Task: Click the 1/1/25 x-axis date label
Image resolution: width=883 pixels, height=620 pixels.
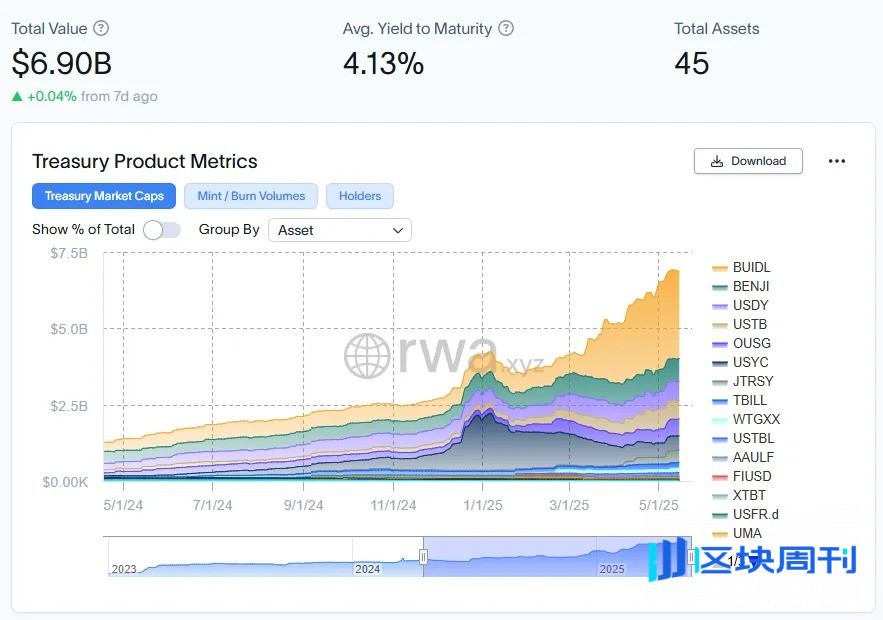Action: [483, 505]
